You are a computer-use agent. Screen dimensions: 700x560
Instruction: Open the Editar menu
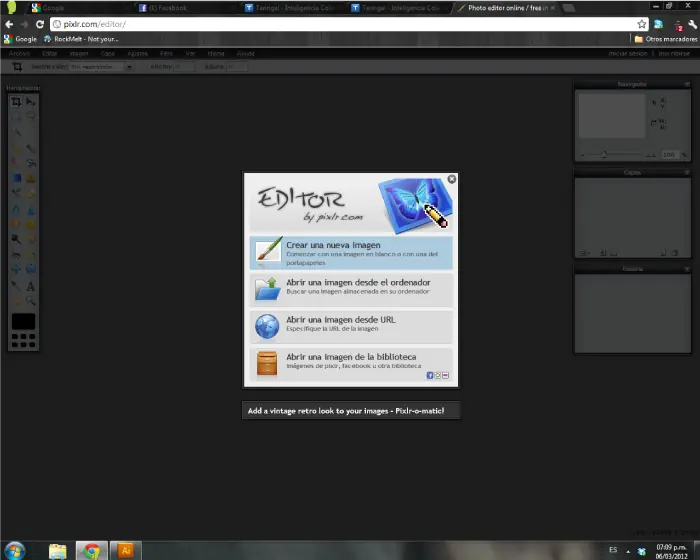tap(50, 54)
